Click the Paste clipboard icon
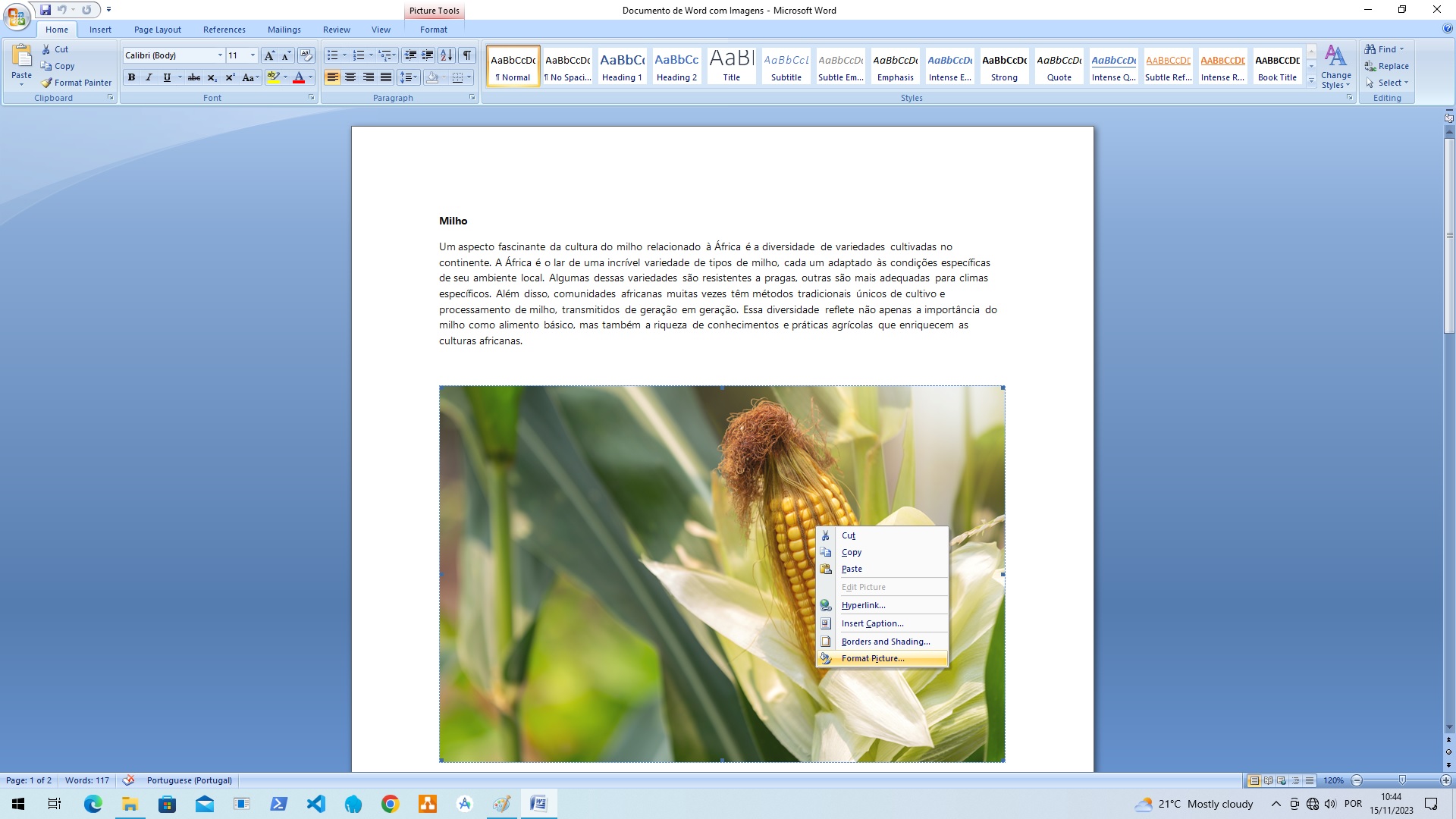Viewport: 1456px width, 819px height. pyautogui.click(x=22, y=56)
